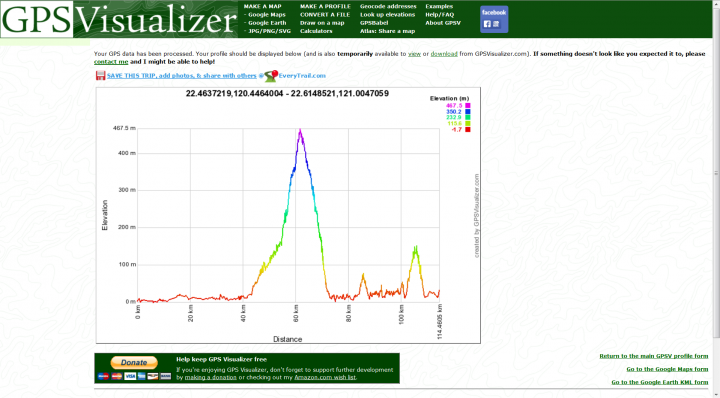
Task: Click the 'Elevation (m)' legend heading
Action: [450, 98]
